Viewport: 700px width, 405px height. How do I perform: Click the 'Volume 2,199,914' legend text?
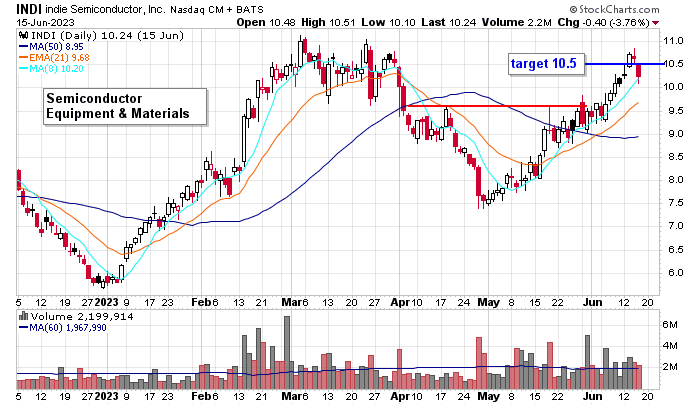pyautogui.click(x=82, y=317)
